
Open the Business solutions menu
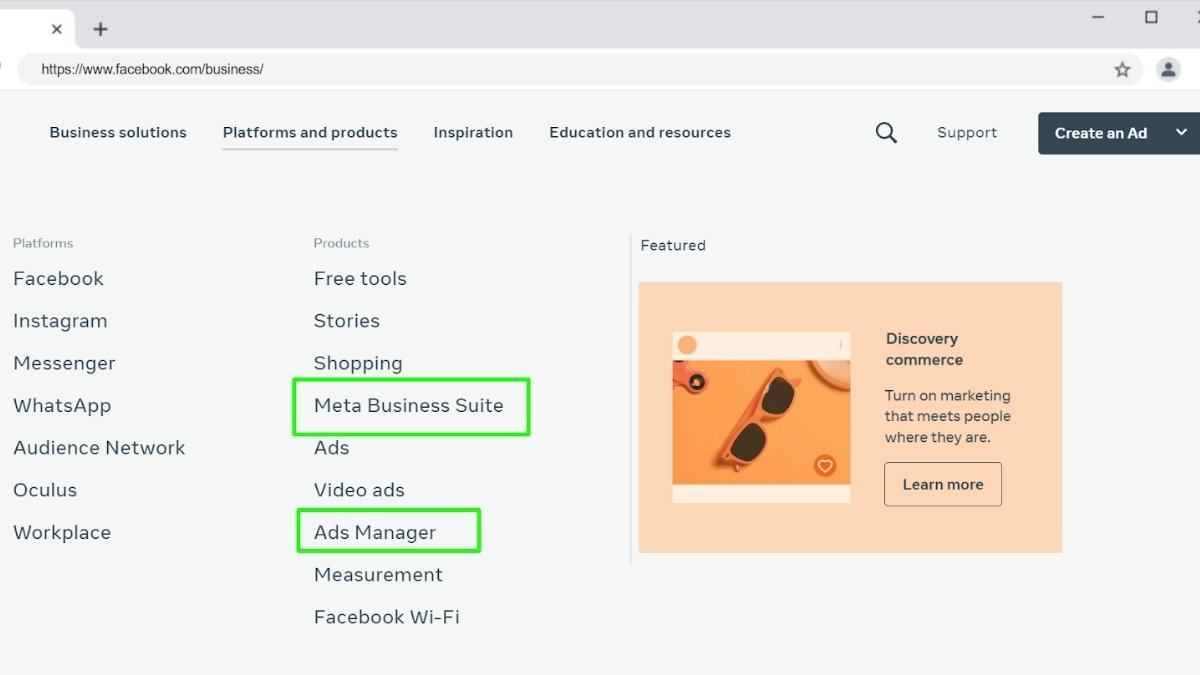(118, 132)
